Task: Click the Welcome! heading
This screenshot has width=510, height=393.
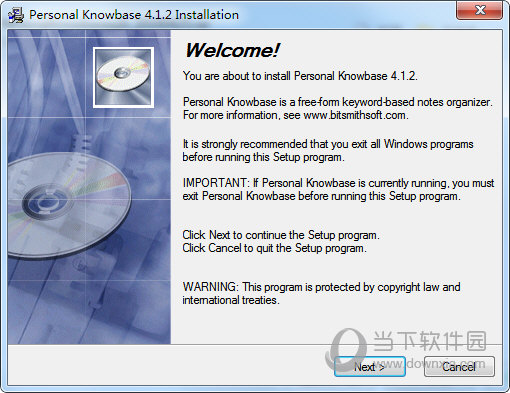Action: click(x=232, y=51)
